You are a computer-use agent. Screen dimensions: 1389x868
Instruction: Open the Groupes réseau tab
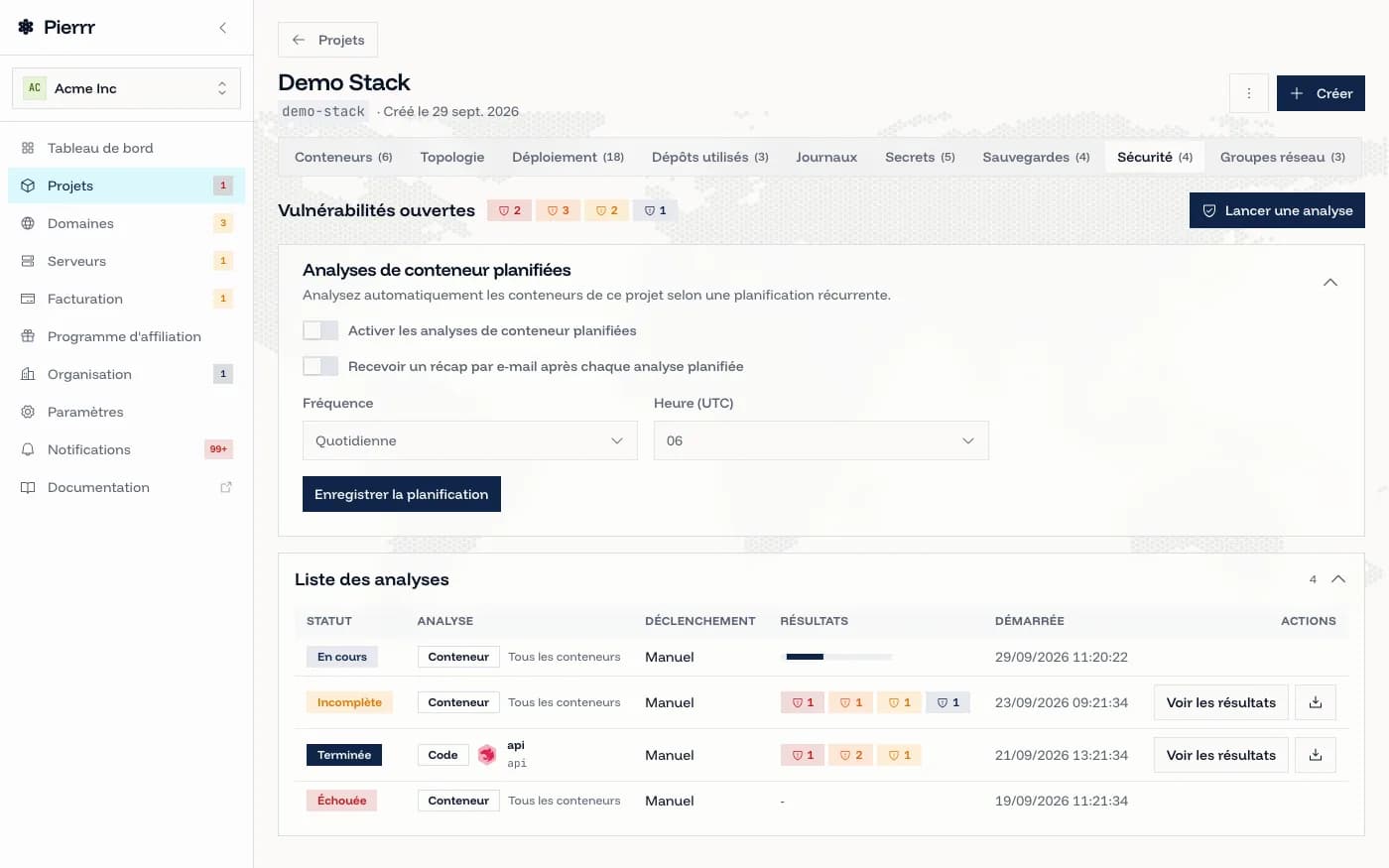coord(1283,157)
